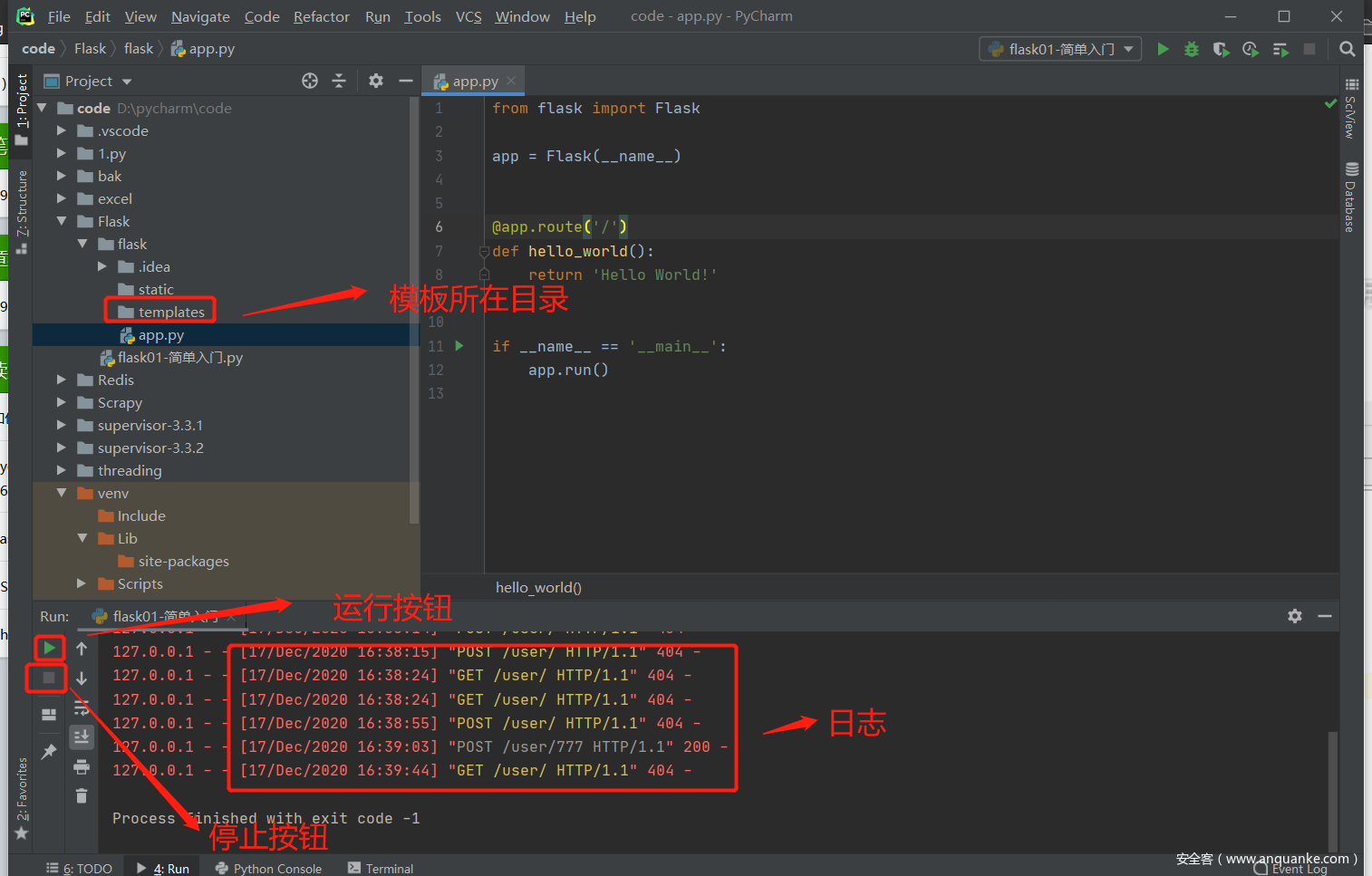Toggle scroll to end of output
The image size is (1372, 876).
[82, 736]
